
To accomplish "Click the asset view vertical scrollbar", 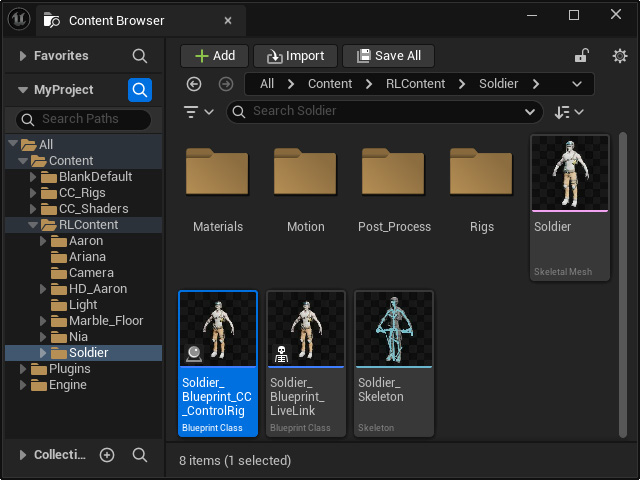I will point(622,285).
